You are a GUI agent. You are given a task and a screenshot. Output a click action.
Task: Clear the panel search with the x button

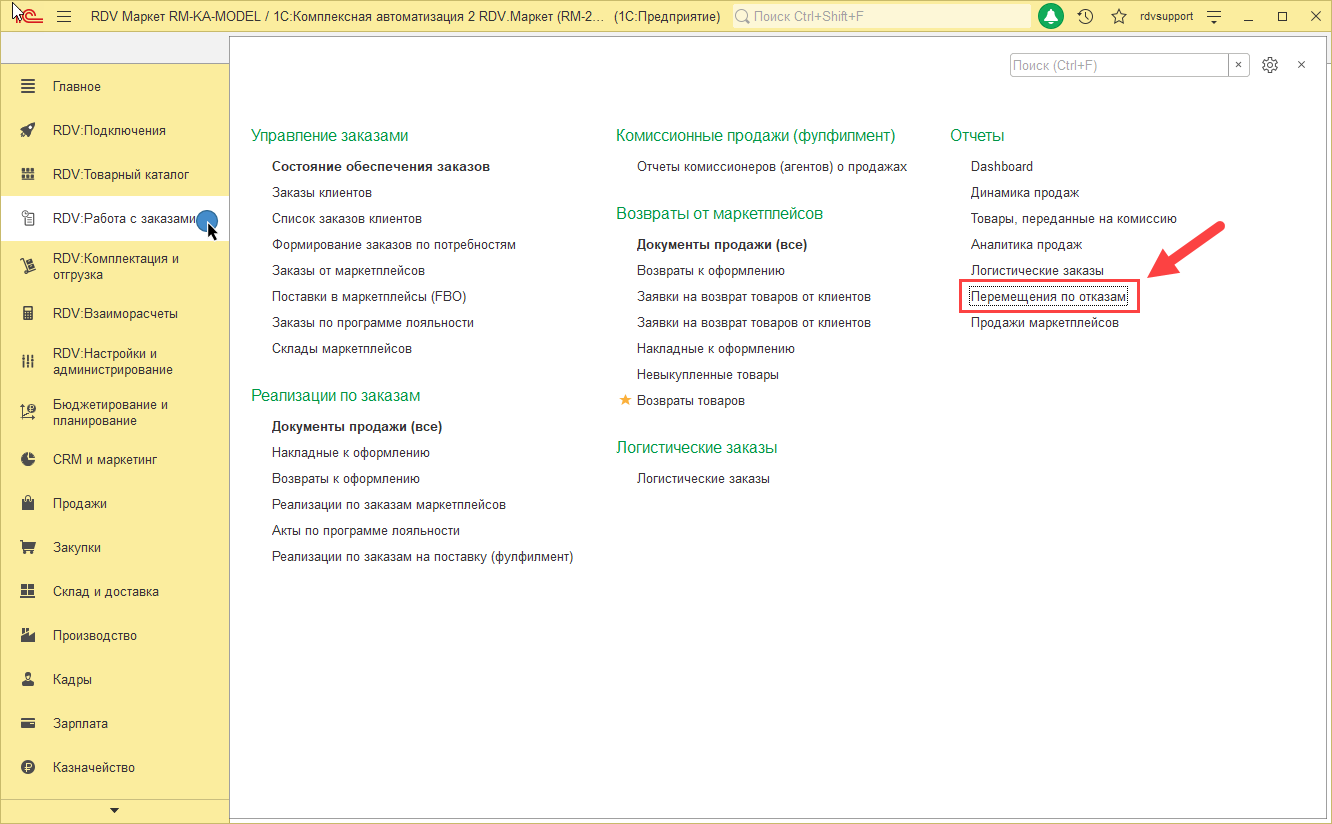pos(1239,65)
